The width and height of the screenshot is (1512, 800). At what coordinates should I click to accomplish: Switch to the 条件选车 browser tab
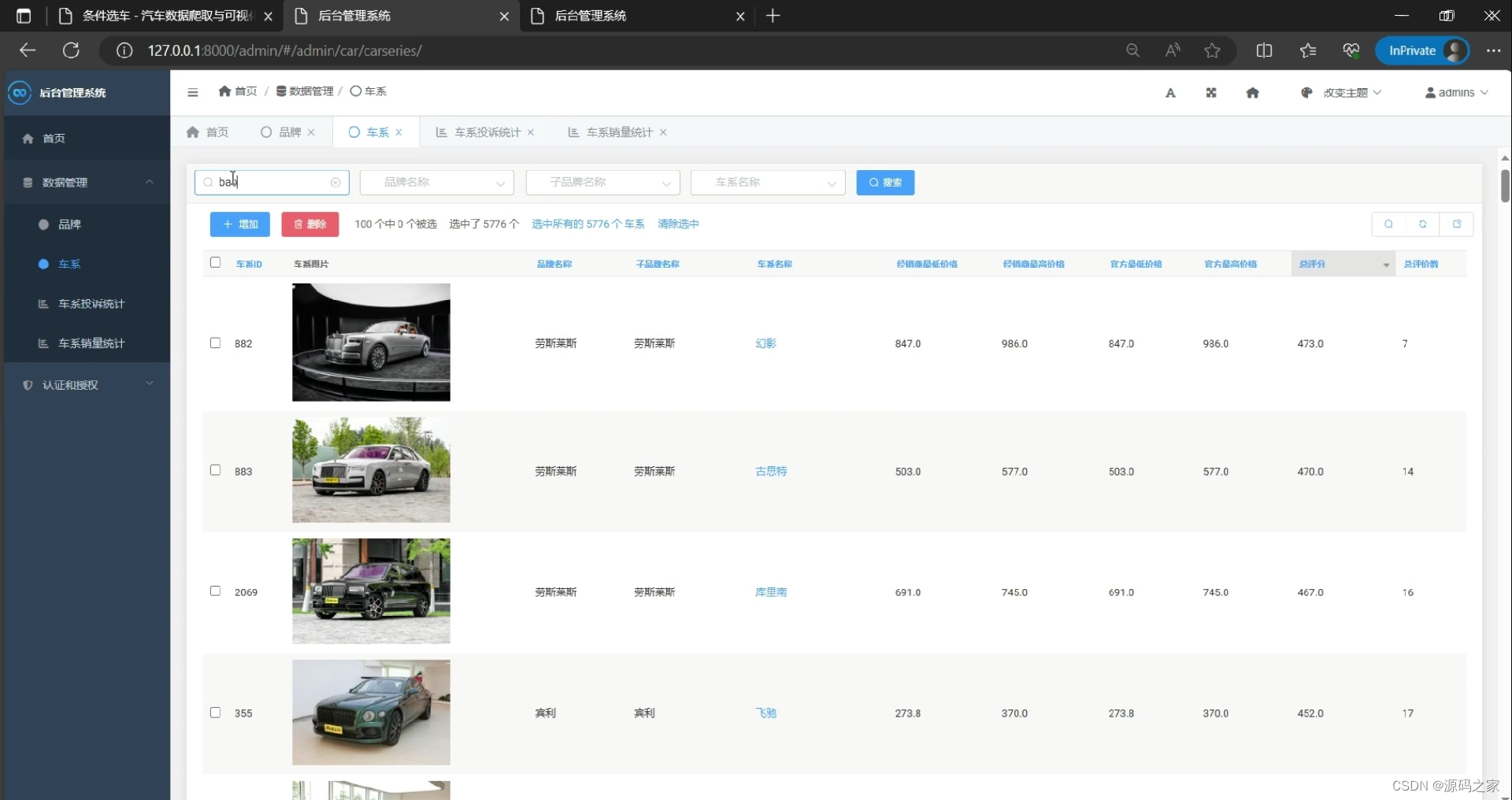pos(165,16)
